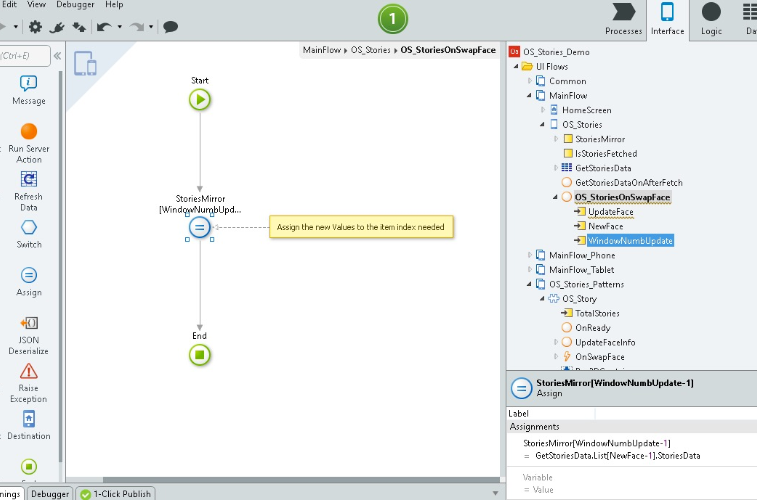Screen dimensions: 757x502
Task: Click the Assign node on canvas
Action: point(199,228)
